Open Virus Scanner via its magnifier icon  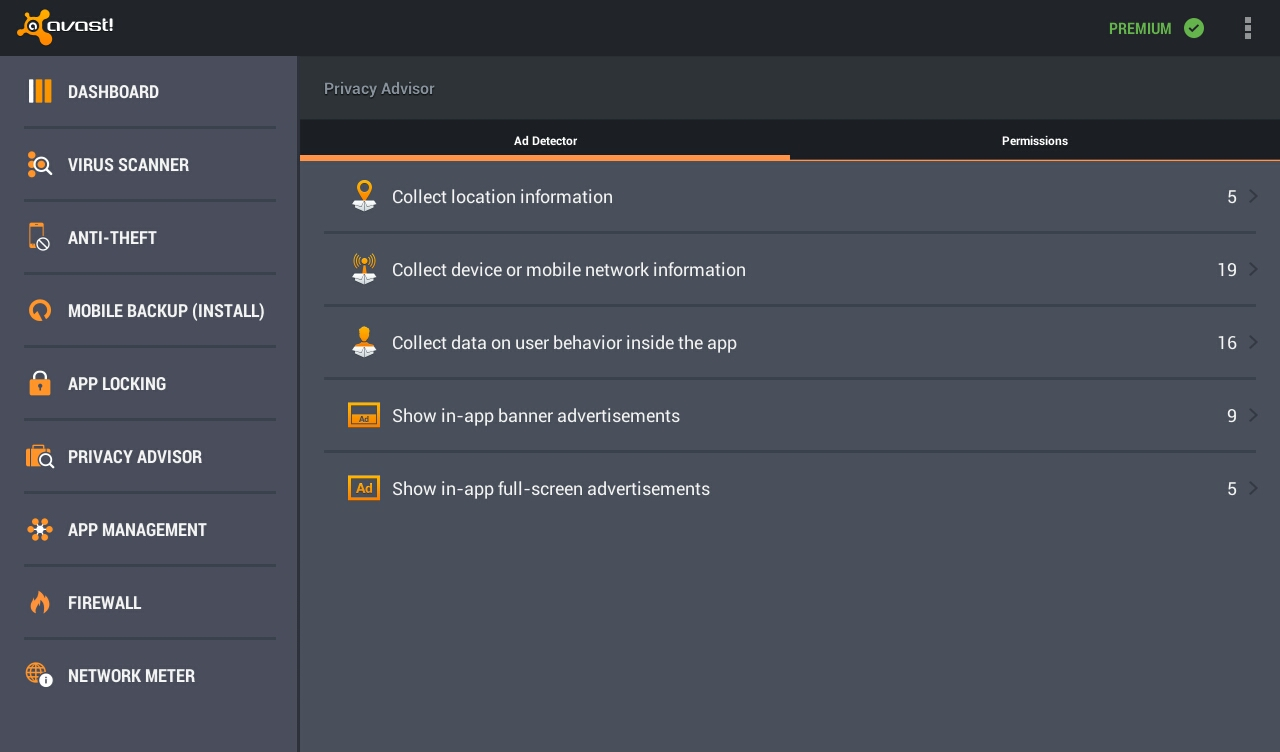coord(40,164)
